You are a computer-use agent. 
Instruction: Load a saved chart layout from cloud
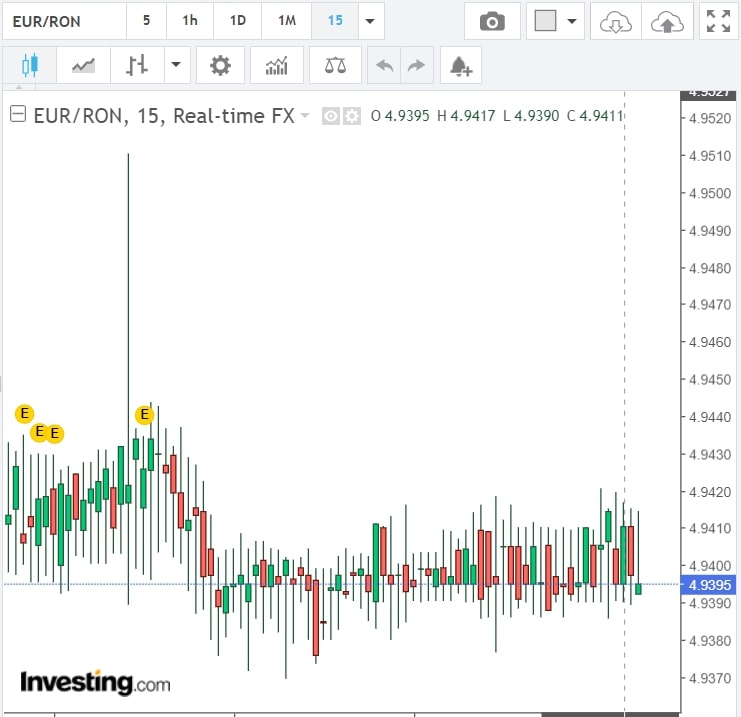[617, 21]
